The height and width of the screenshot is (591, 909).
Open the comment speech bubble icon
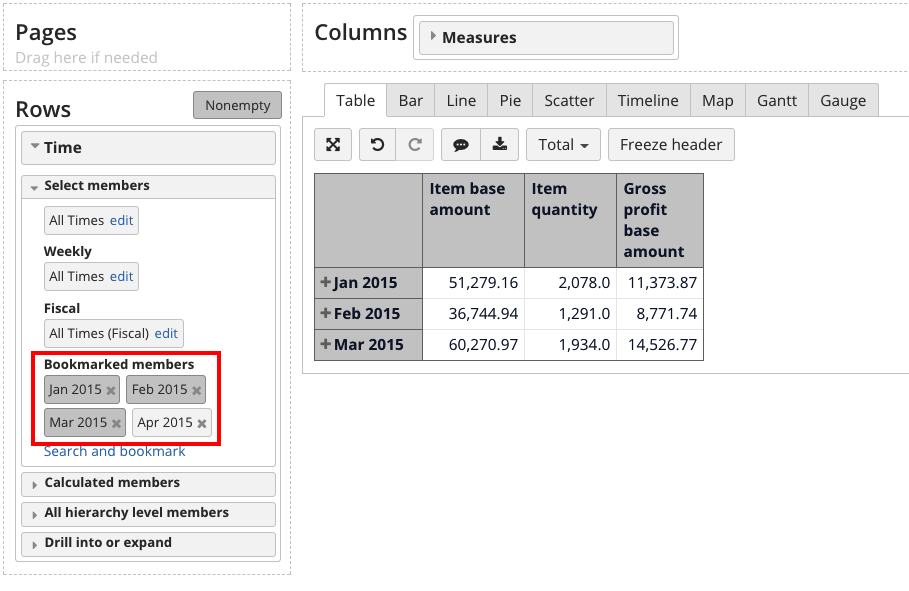(461, 145)
